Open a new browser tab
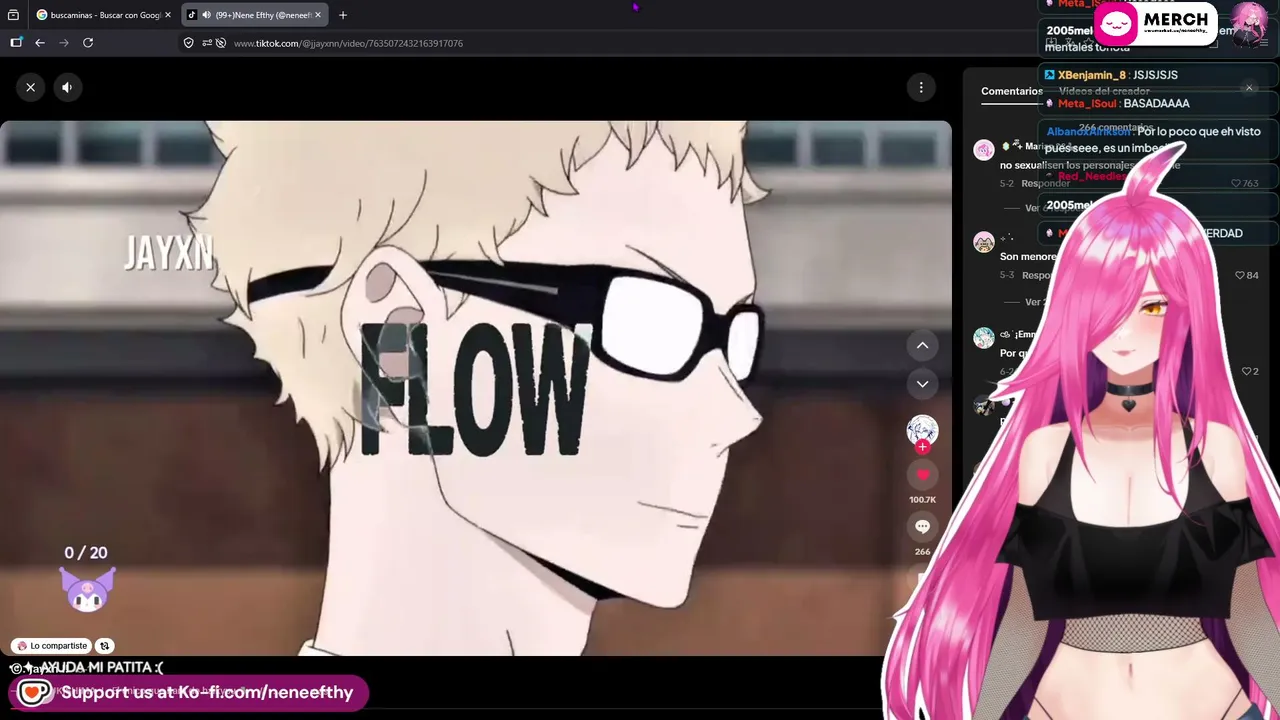The image size is (1280, 720). point(343,15)
